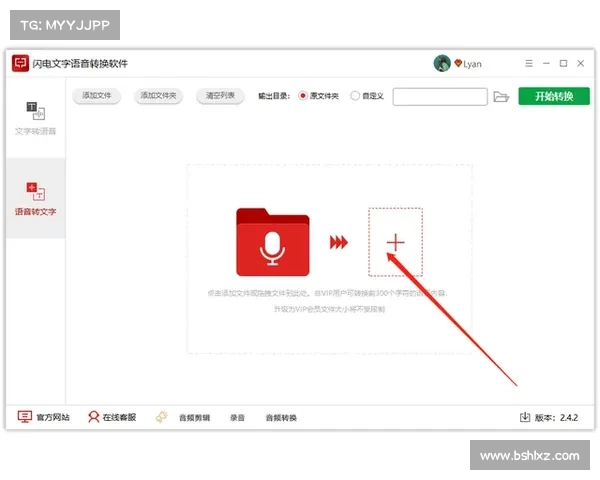Open the 文字转语音 sidebar tab
600x480 pixels.
coord(35,118)
